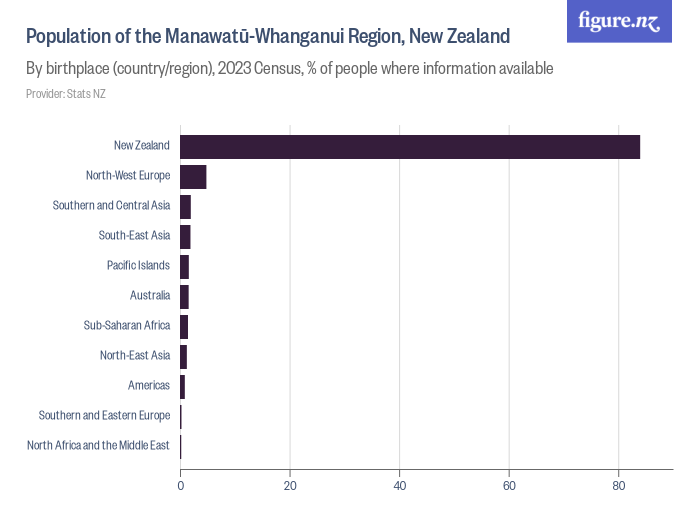This screenshot has height=525, width=700.
Task: Click the 80 tick on the x-axis
Action: (x=619, y=485)
